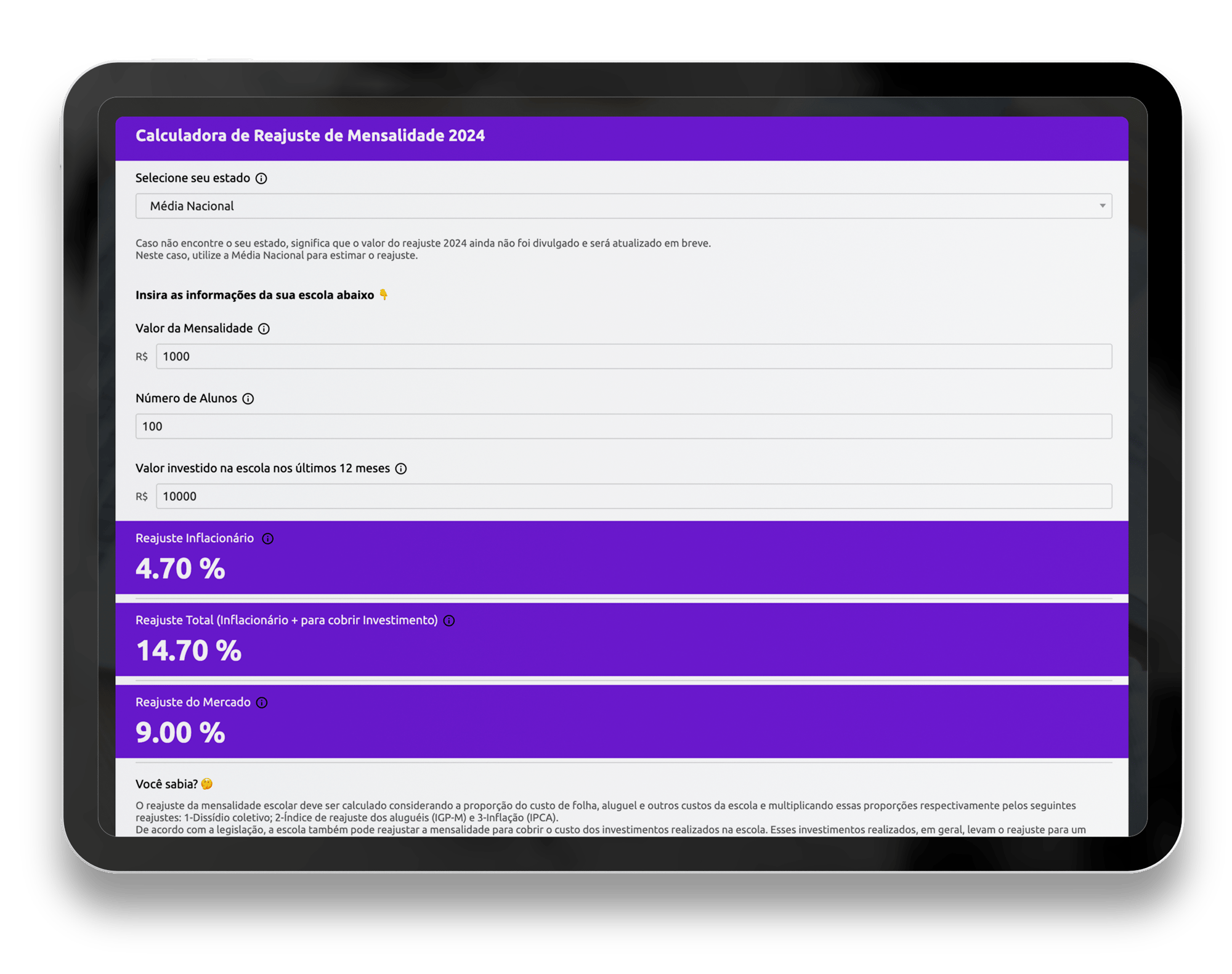Screen dimensions: 1232x974
Task: Click info icon beside Reajuste Inflacionário
Action: click(x=267, y=538)
